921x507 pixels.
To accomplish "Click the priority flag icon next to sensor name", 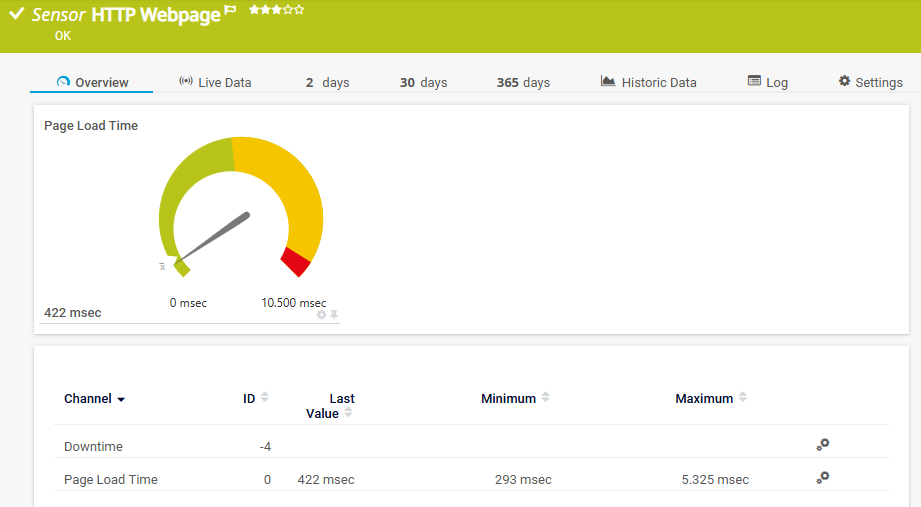I will pyautogui.click(x=230, y=10).
